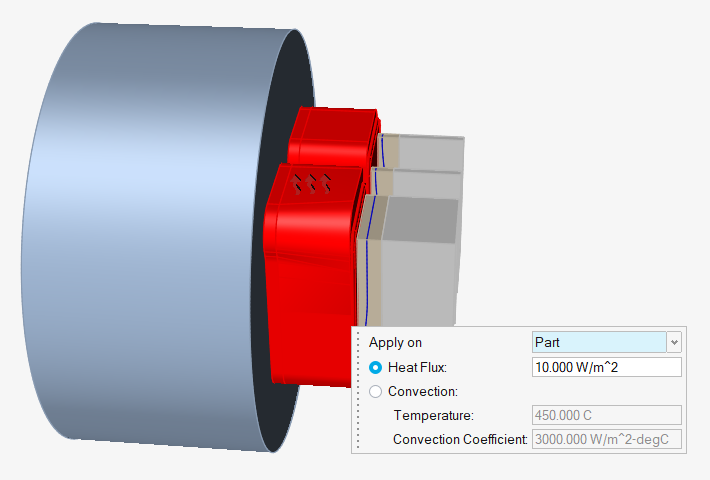710x480 pixels.
Task: Select the Heat Flux radio button
Action: coord(375,367)
